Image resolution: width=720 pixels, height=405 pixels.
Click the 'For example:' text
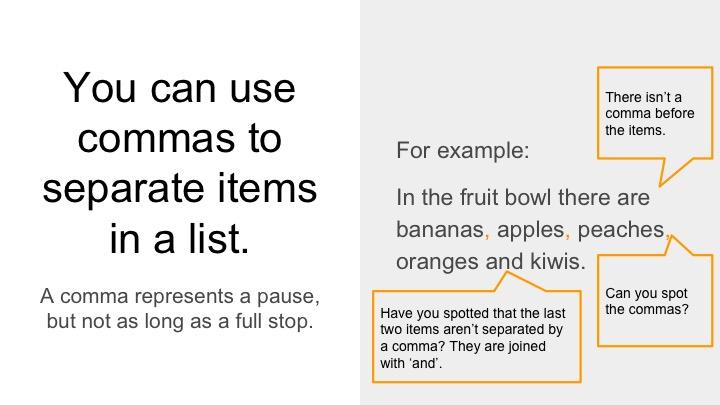(462, 151)
